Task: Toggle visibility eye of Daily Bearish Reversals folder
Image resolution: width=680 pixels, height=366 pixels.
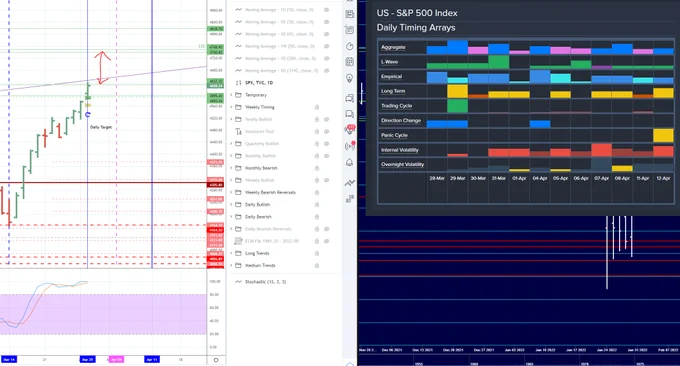Action: pyautogui.click(x=327, y=229)
